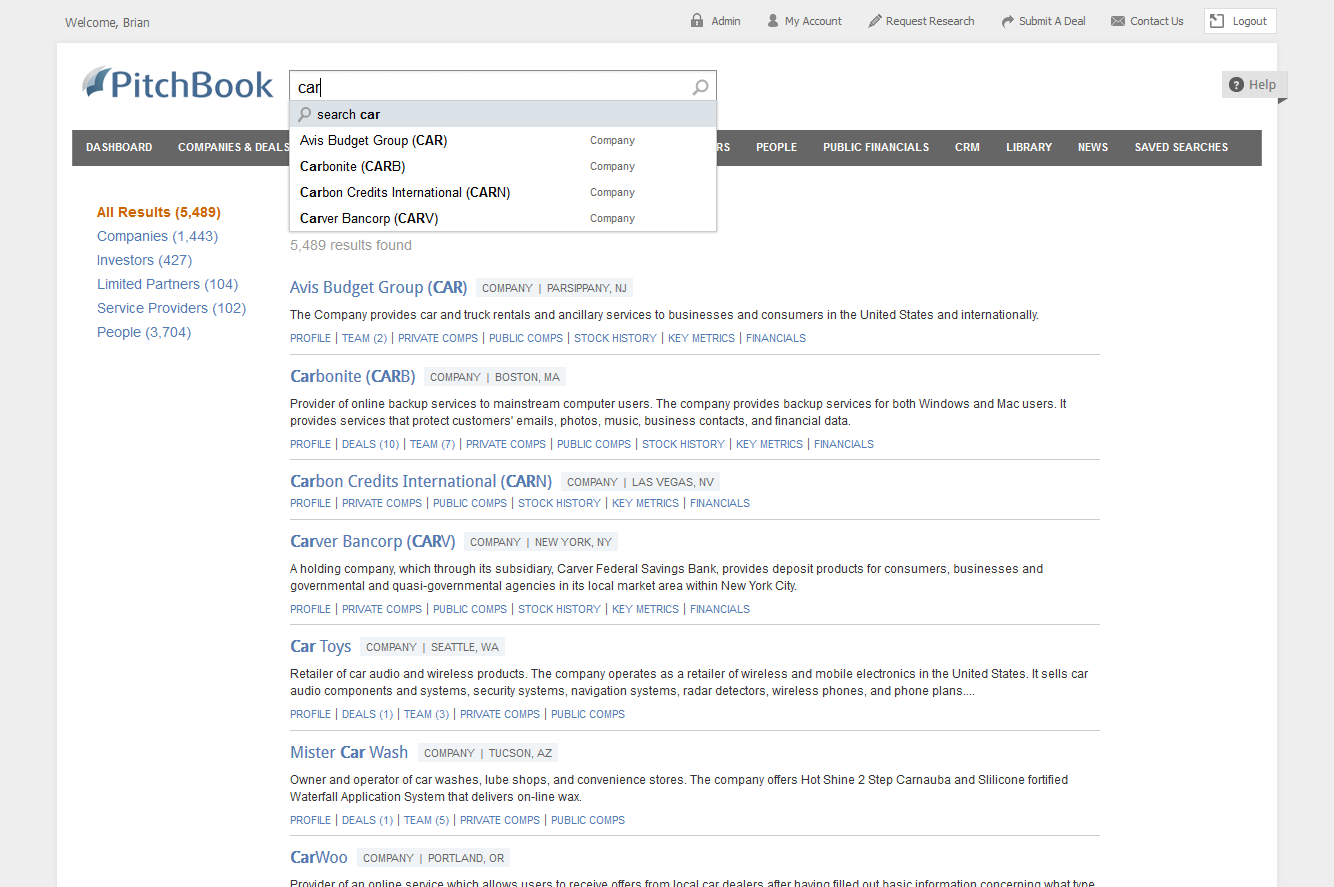Open the Companies & Deals tab
The height and width of the screenshot is (887, 1334).
(x=234, y=147)
